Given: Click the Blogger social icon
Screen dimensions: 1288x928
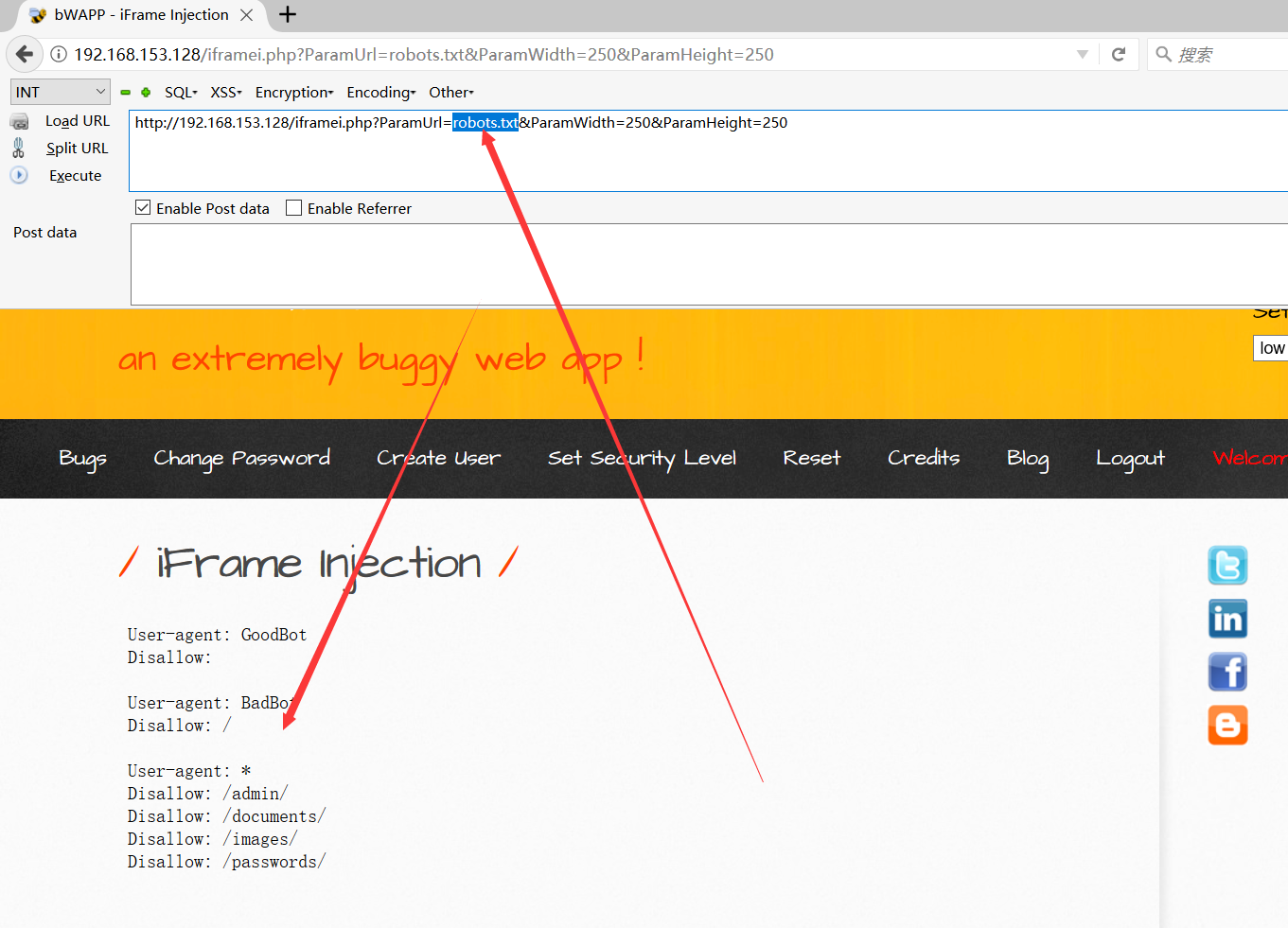Looking at the screenshot, I should point(1227,725).
